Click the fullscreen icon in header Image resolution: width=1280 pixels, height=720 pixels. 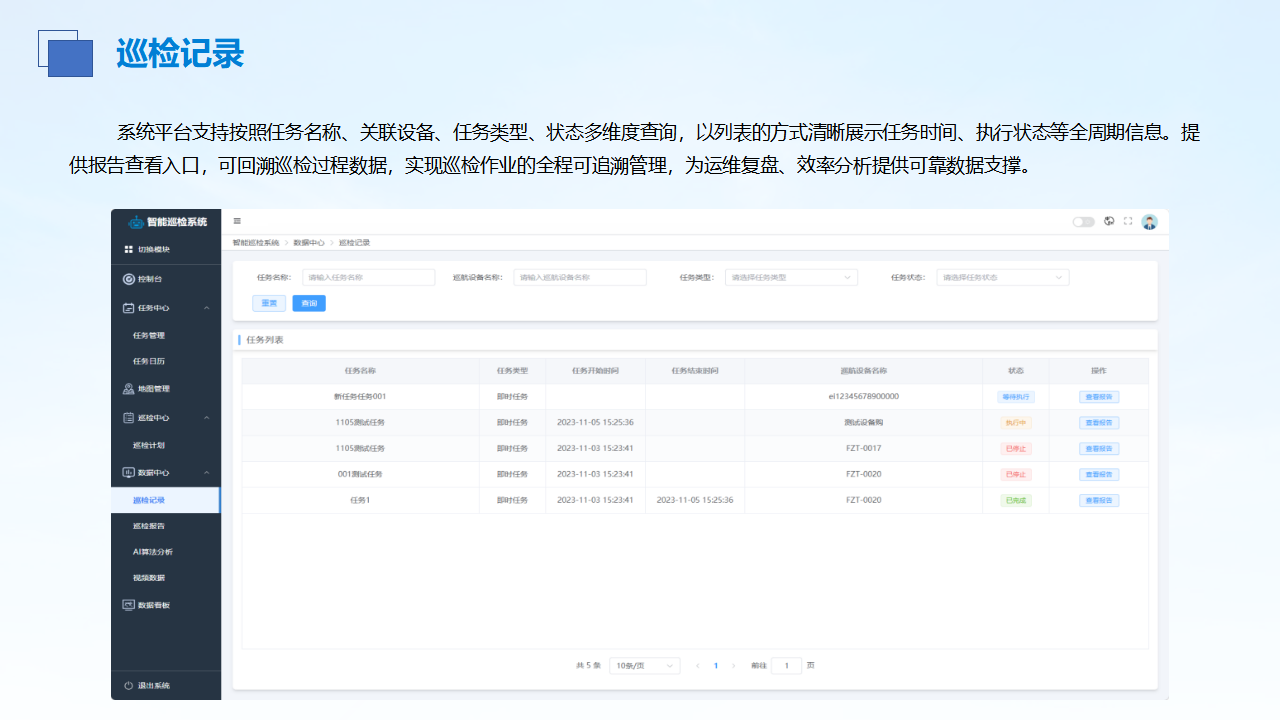click(1128, 221)
